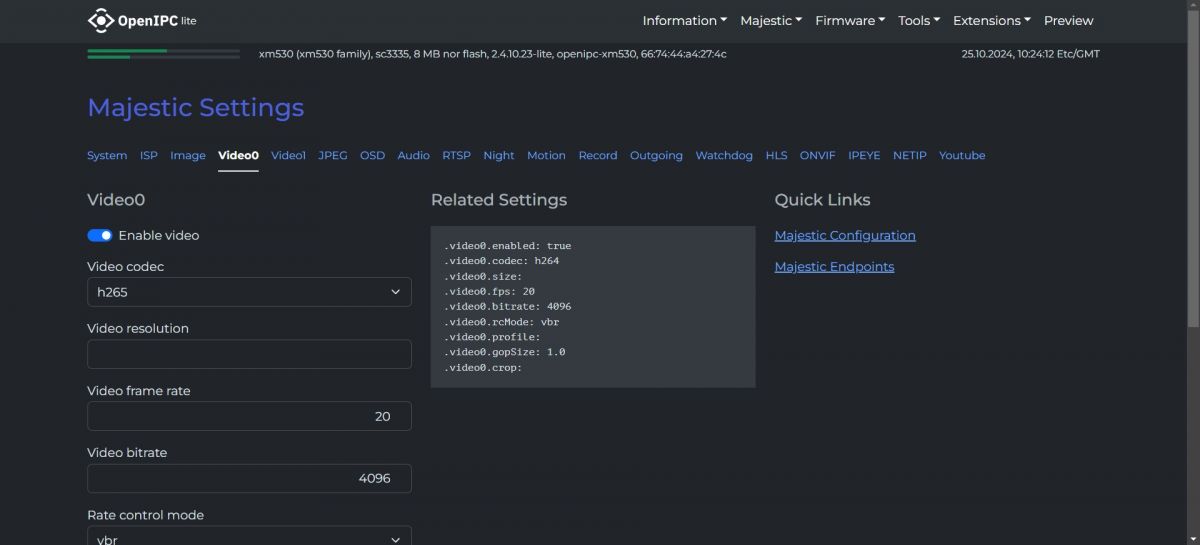Click the '.video0.fps: 20' line
1200x545 pixels.
pos(489,291)
